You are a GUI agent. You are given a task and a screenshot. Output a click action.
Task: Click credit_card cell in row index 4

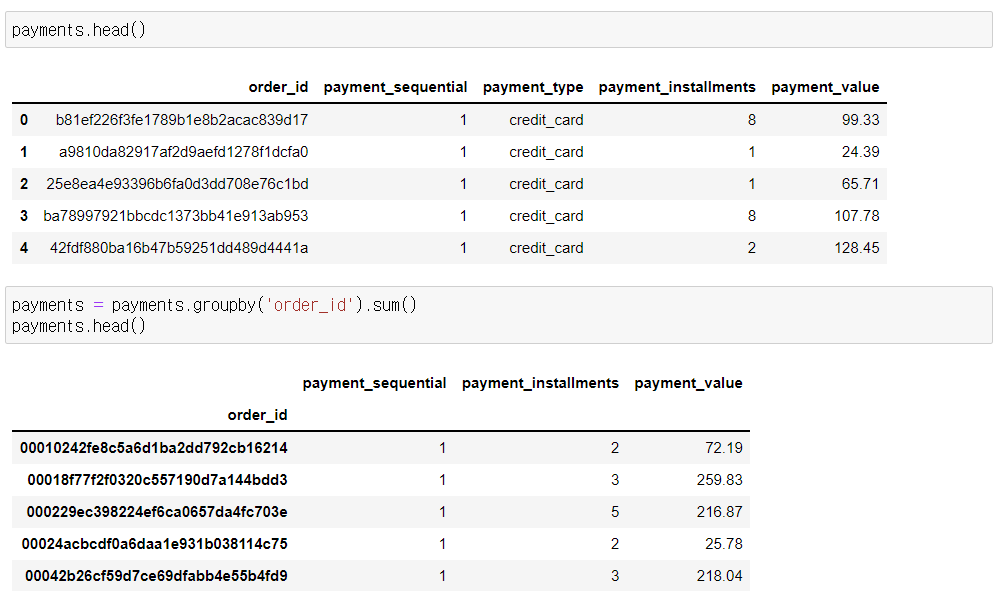546,247
